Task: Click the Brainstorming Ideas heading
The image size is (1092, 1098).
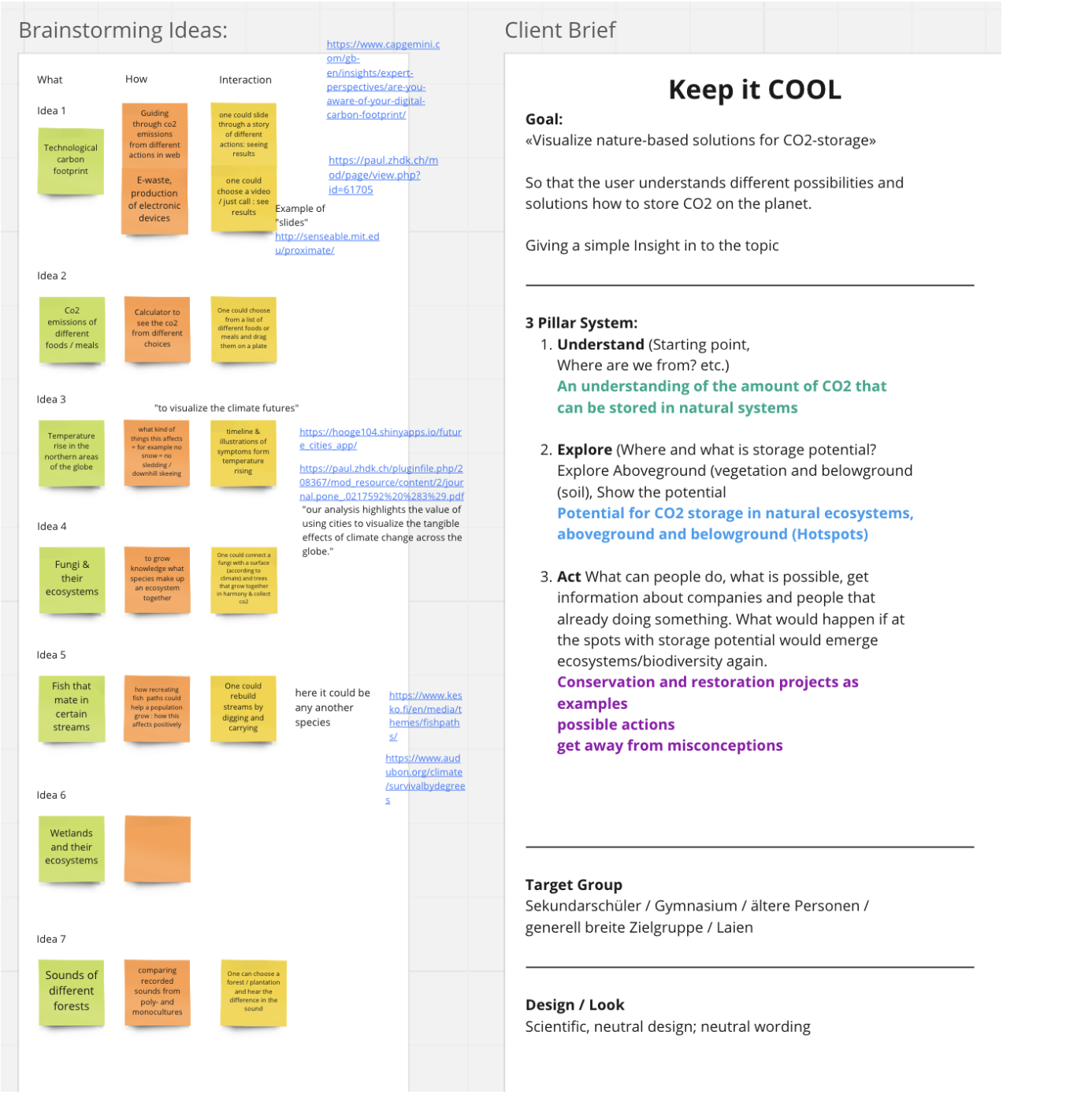Action: (122, 29)
